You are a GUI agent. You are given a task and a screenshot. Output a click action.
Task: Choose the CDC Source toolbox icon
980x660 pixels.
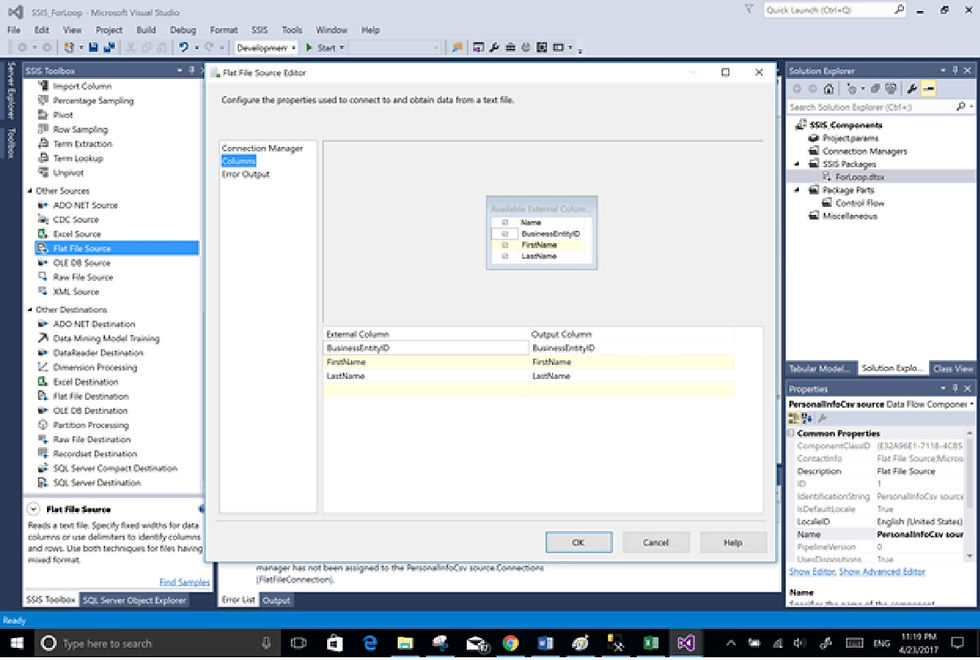pos(42,219)
